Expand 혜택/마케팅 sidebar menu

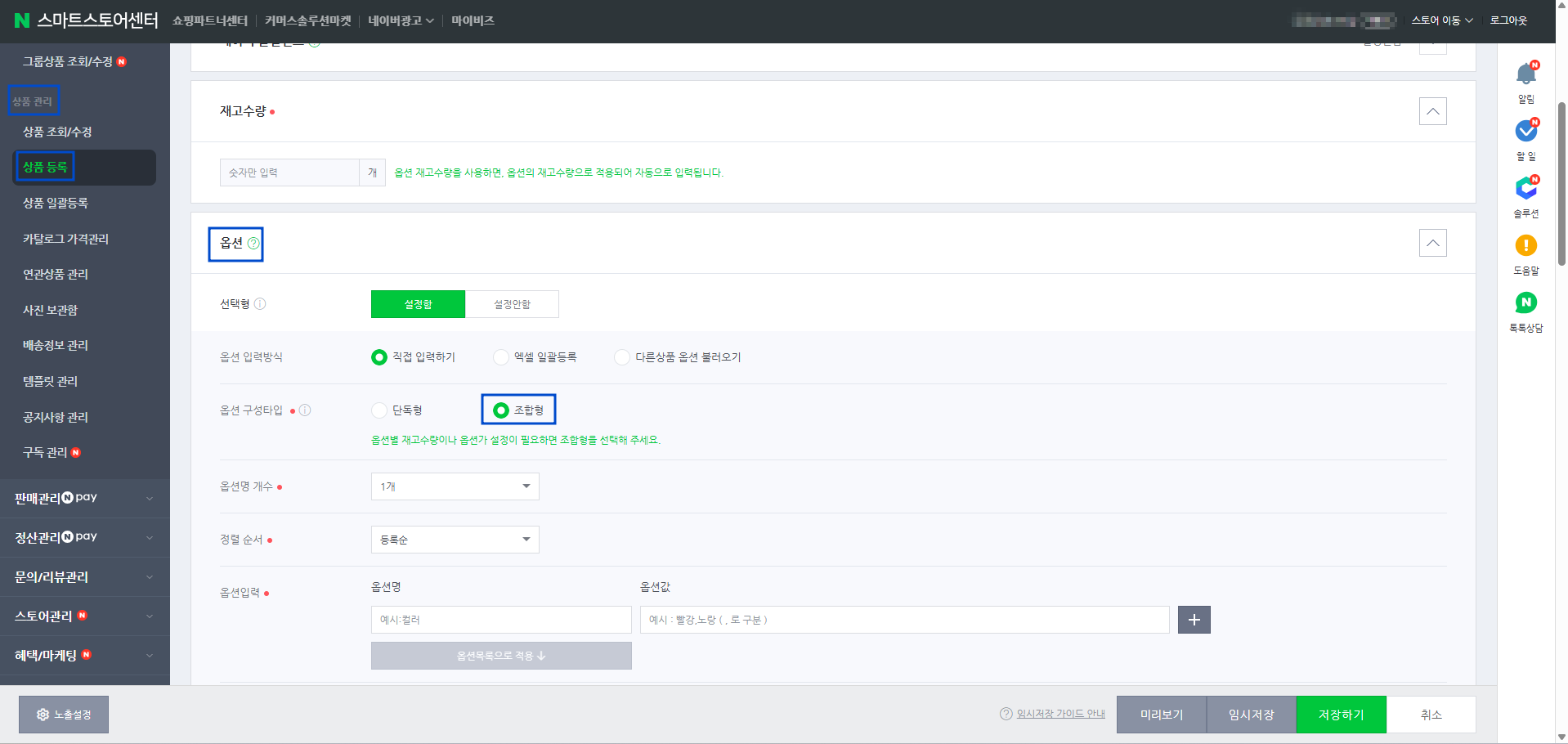point(85,656)
